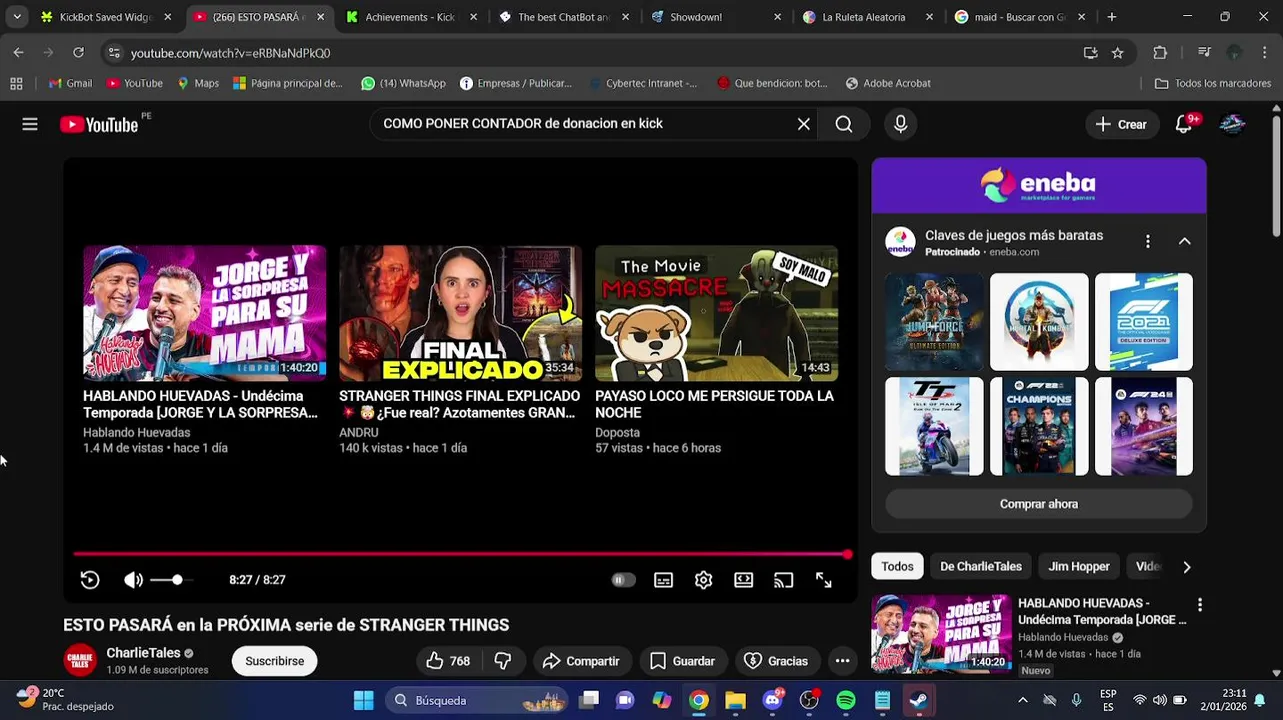Click the red video progress bar
Screen dimensions: 1283x720
462,554
